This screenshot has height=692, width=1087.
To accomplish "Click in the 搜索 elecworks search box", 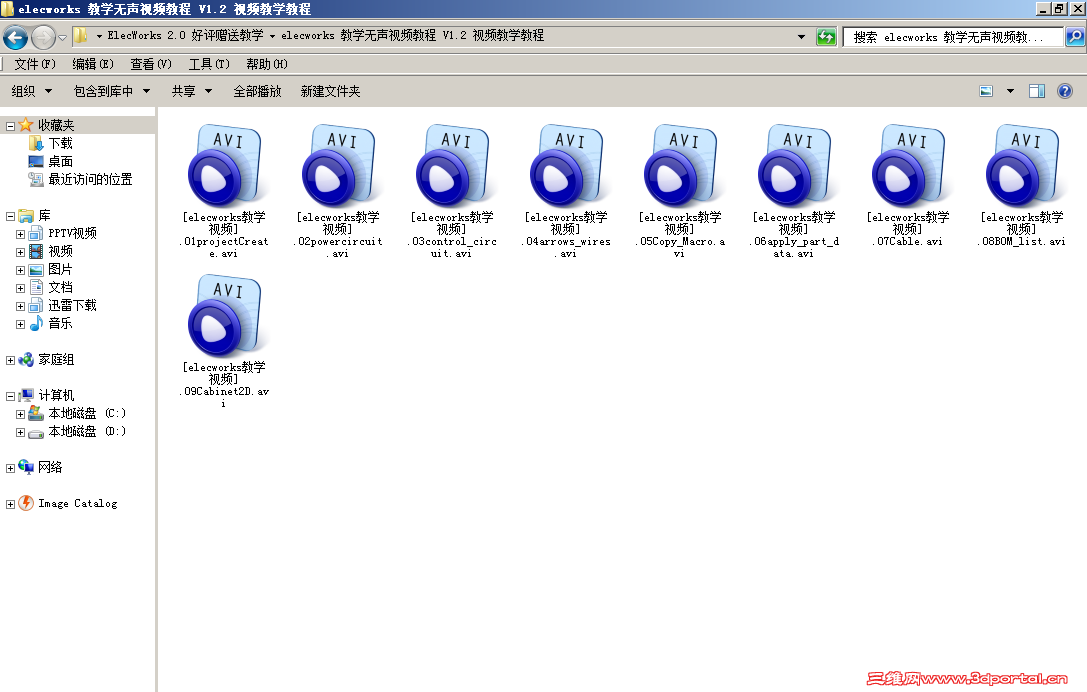I will [953, 37].
